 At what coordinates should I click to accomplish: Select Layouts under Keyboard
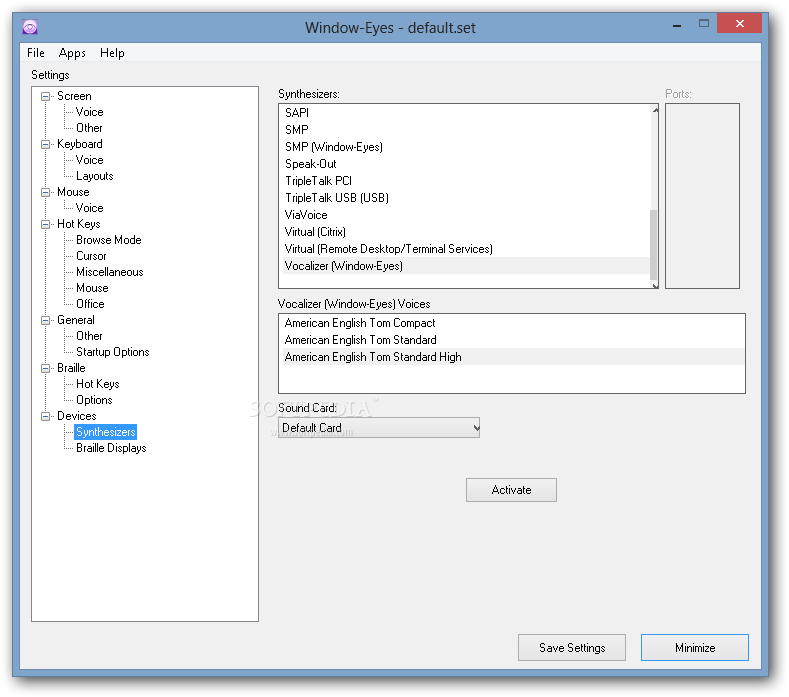[x=95, y=176]
